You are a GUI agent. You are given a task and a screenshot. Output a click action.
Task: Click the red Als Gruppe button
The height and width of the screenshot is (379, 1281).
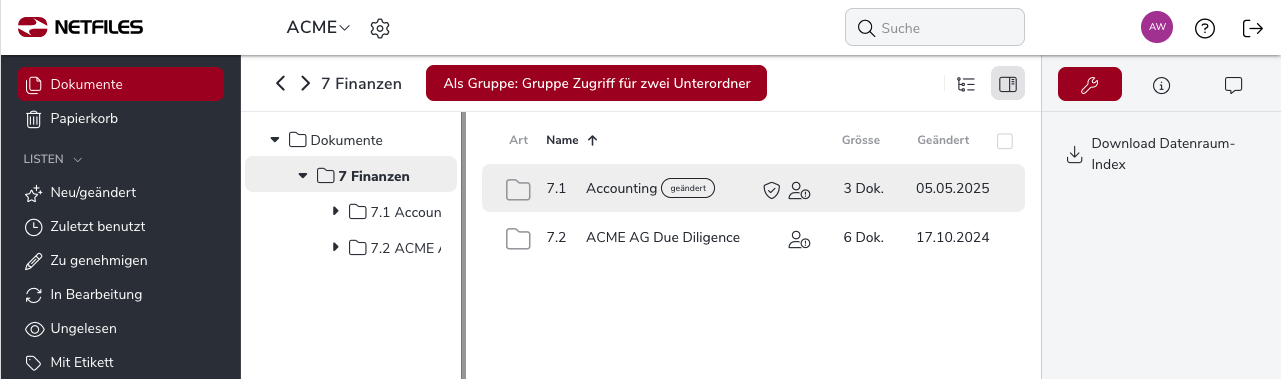pyautogui.click(x=596, y=83)
